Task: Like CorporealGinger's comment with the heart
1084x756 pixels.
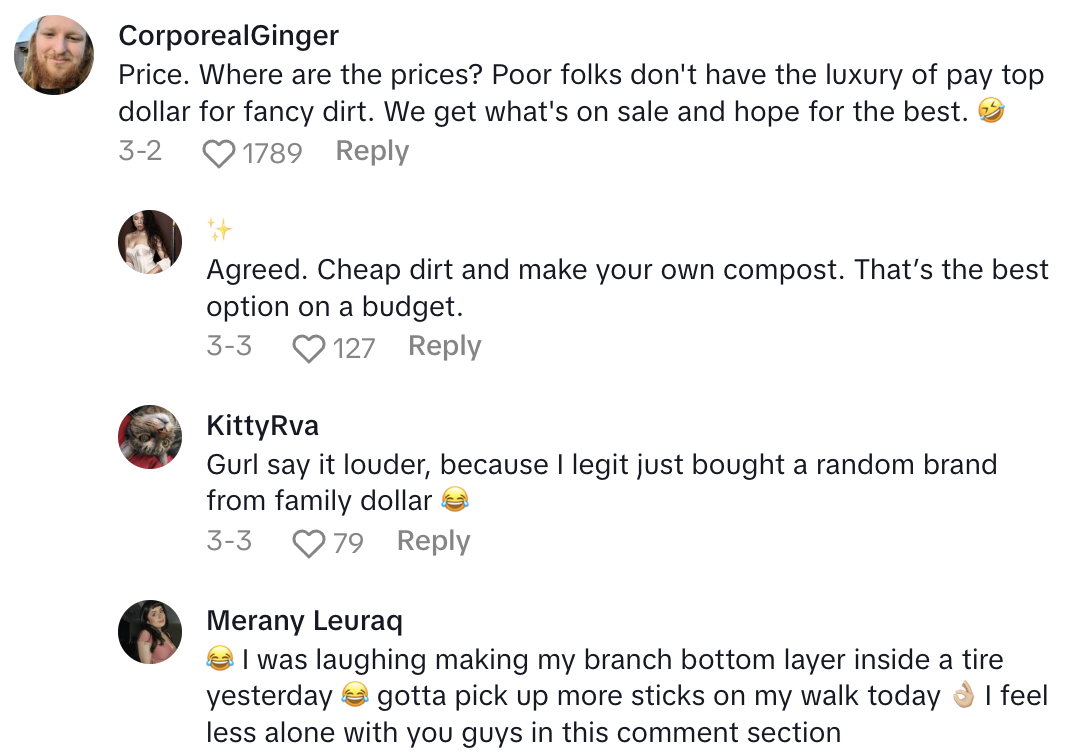Action: 219,153
